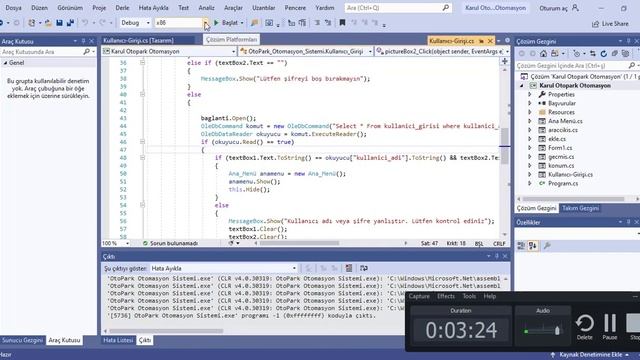This screenshot has height=360, width=640.
Task: Switch to the Takım Gezgini tab
Action: (x=580, y=208)
